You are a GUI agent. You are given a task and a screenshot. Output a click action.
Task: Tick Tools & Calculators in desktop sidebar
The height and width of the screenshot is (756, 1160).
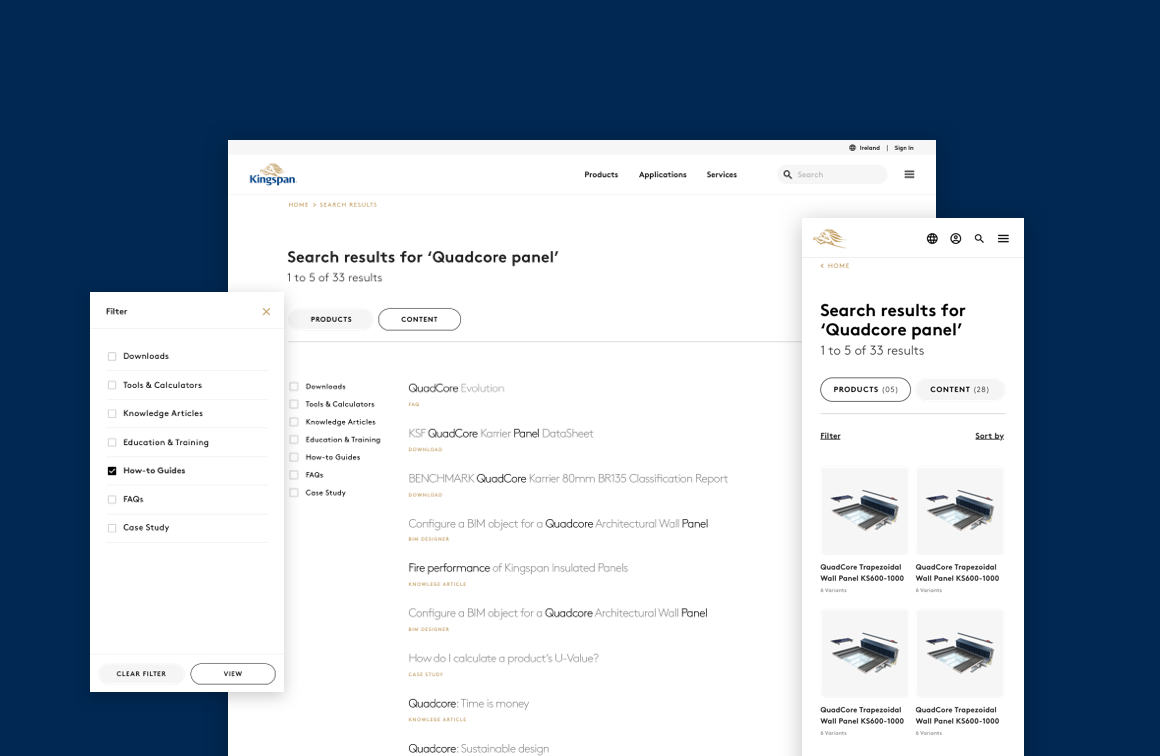tap(294, 404)
